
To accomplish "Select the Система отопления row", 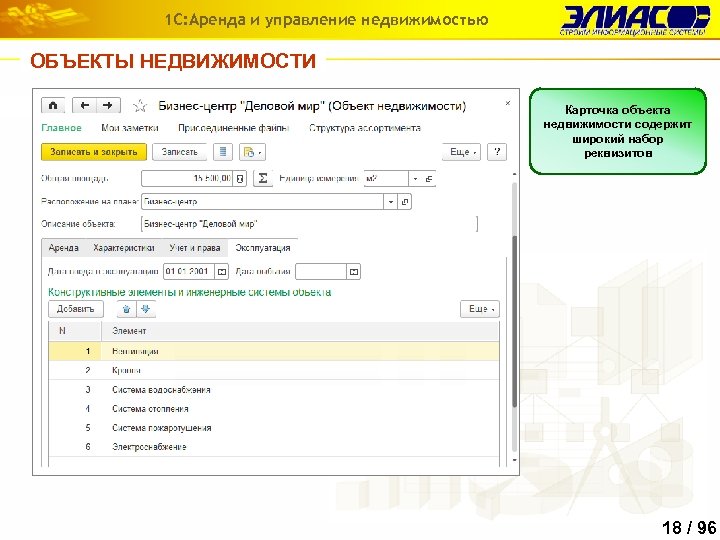I will pyautogui.click(x=274, y=409).
